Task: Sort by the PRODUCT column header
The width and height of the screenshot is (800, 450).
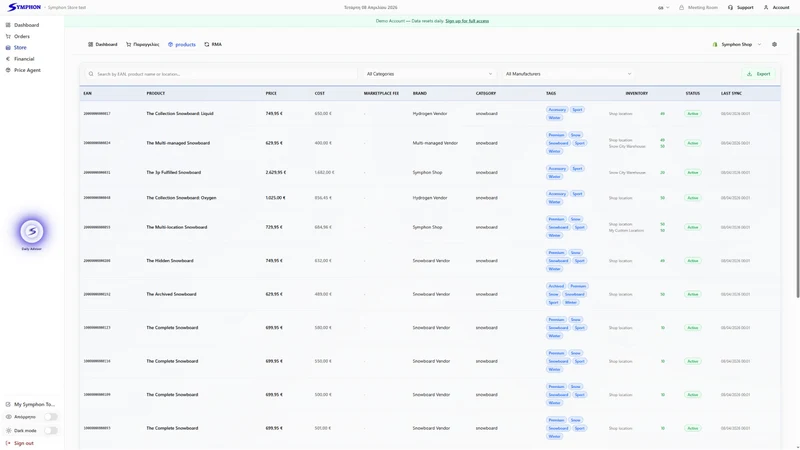Action: pyautogui.click(x=156, y=93)
